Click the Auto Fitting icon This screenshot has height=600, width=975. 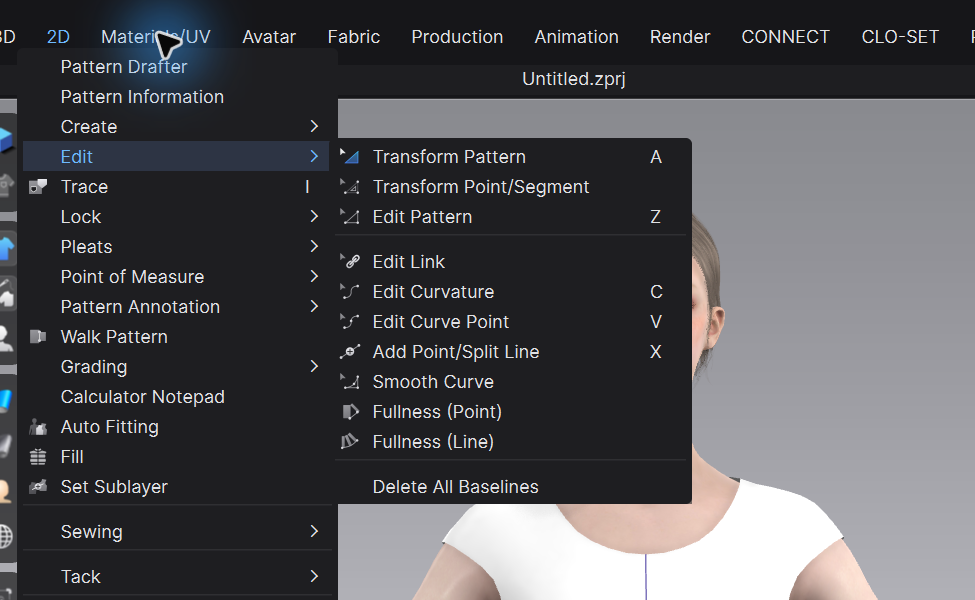(38, 427)
